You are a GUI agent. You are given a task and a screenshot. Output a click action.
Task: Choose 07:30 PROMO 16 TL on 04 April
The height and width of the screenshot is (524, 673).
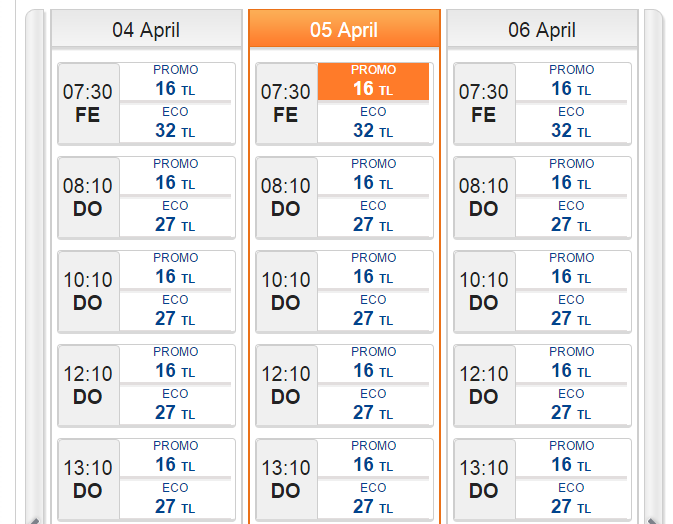pos(176,81)
